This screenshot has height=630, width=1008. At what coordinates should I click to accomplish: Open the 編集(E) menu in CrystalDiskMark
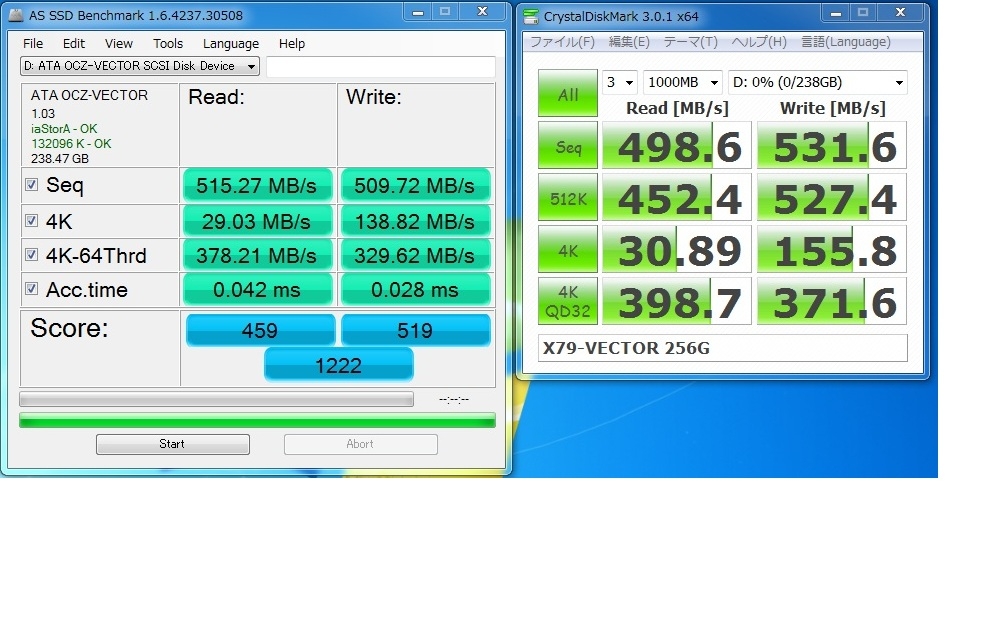tap(629, 42)
